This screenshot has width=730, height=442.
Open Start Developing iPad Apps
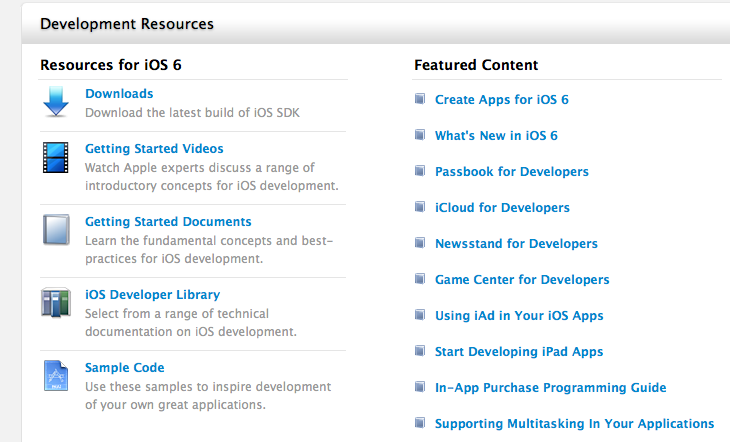pyautogui.click(x=519, y=352)
